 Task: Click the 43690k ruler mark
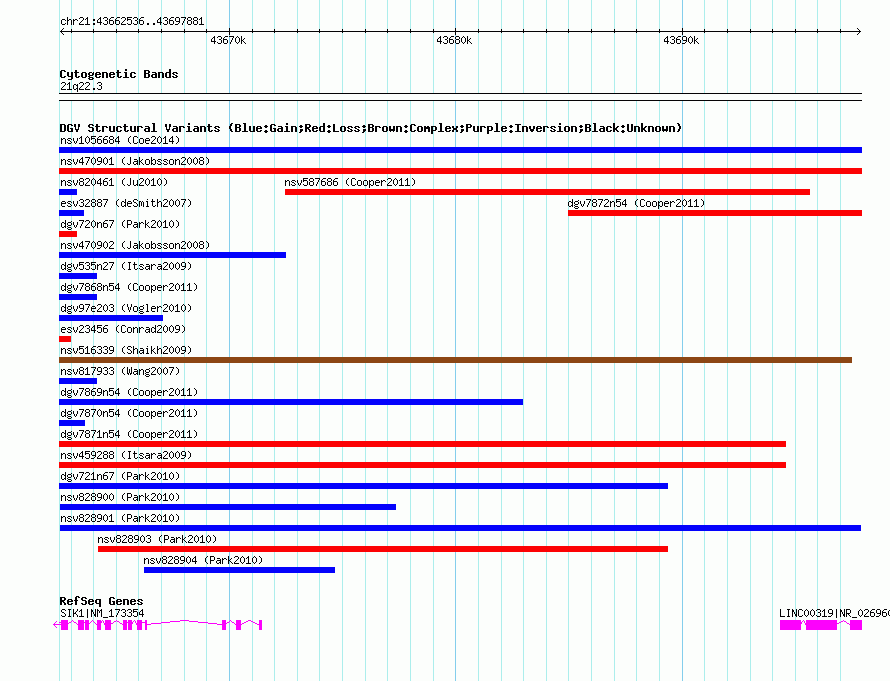point(681,40)
